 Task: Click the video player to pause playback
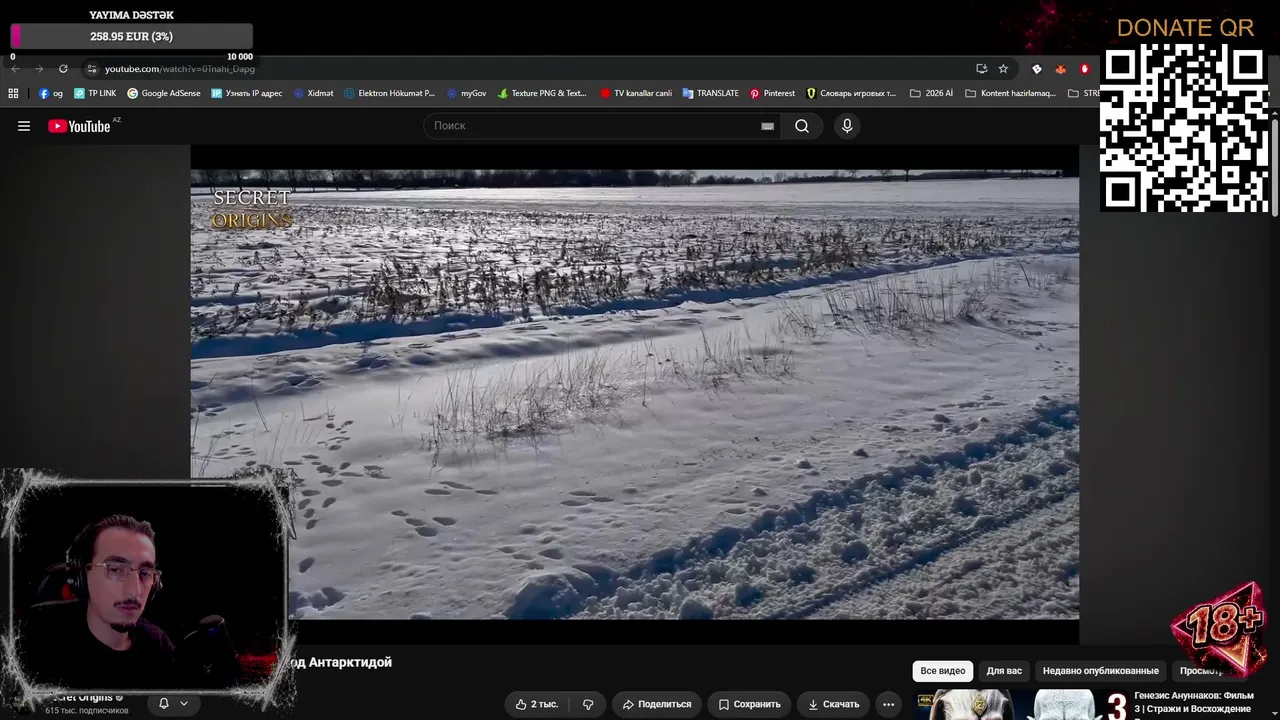pos(634,395)
